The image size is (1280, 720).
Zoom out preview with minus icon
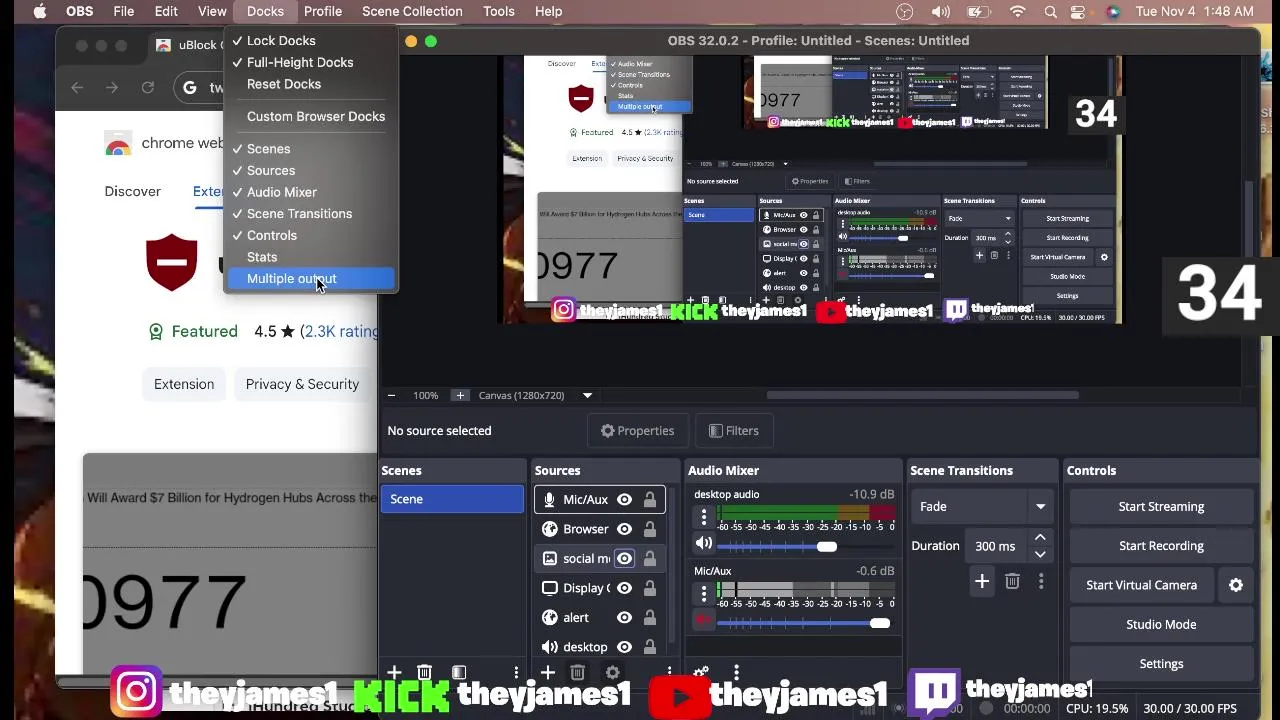(391, 395)
